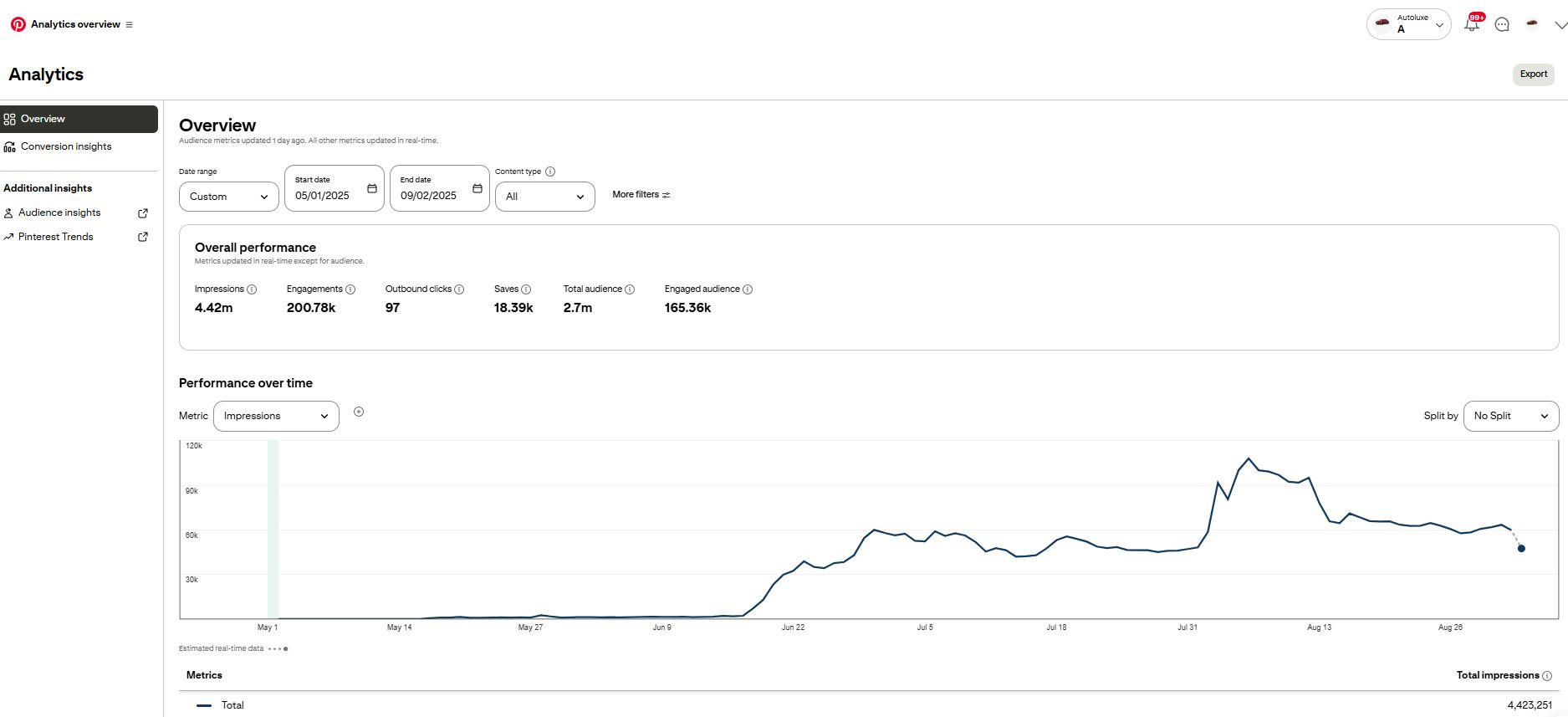Viewport: 1568px width, 717px height.
Task: Open End date calendar icon
Action: (x=478, y=188)
